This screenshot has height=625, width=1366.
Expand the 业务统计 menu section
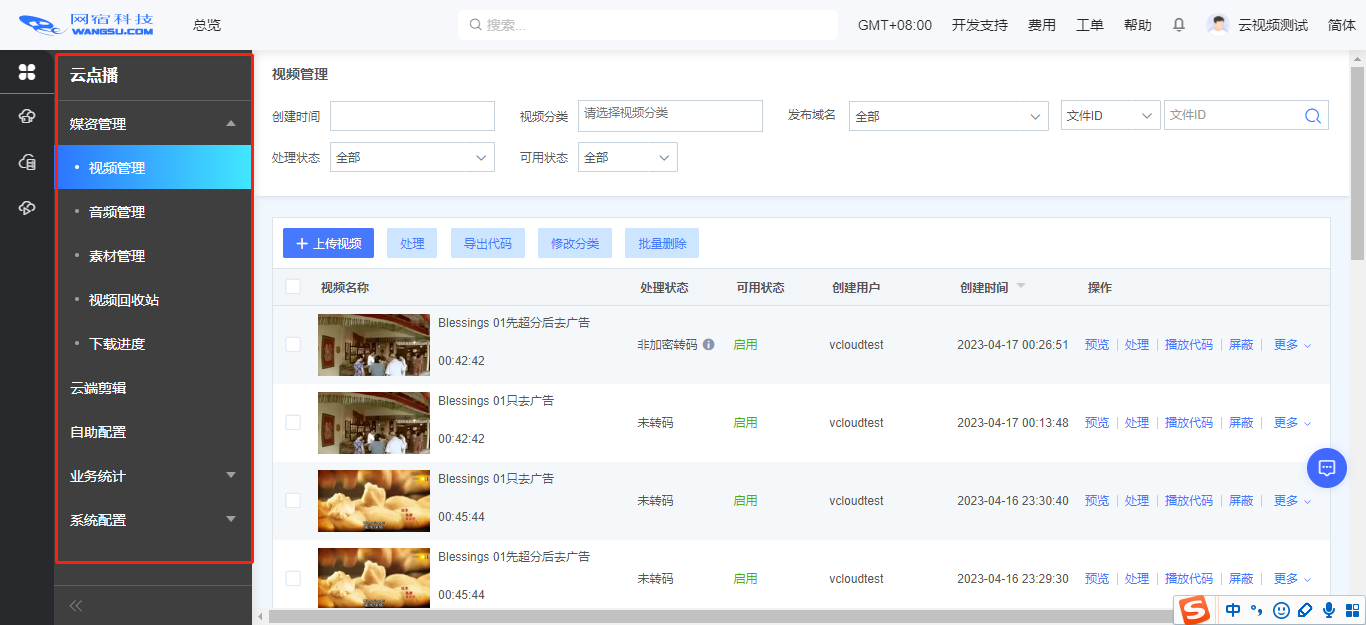tap(153, 476)
